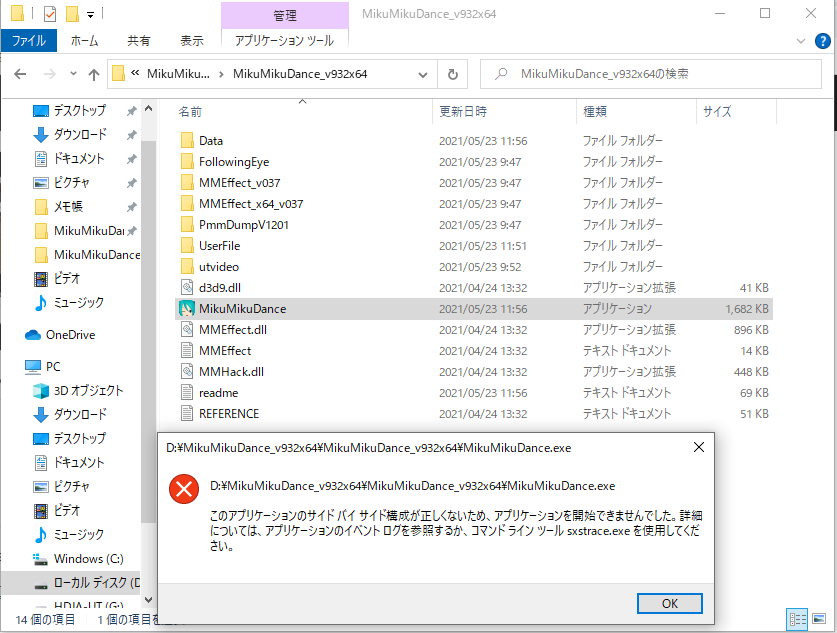Click the refresh button beside address bar
Viewport: 837px width, 633px height.
point(453,74)
